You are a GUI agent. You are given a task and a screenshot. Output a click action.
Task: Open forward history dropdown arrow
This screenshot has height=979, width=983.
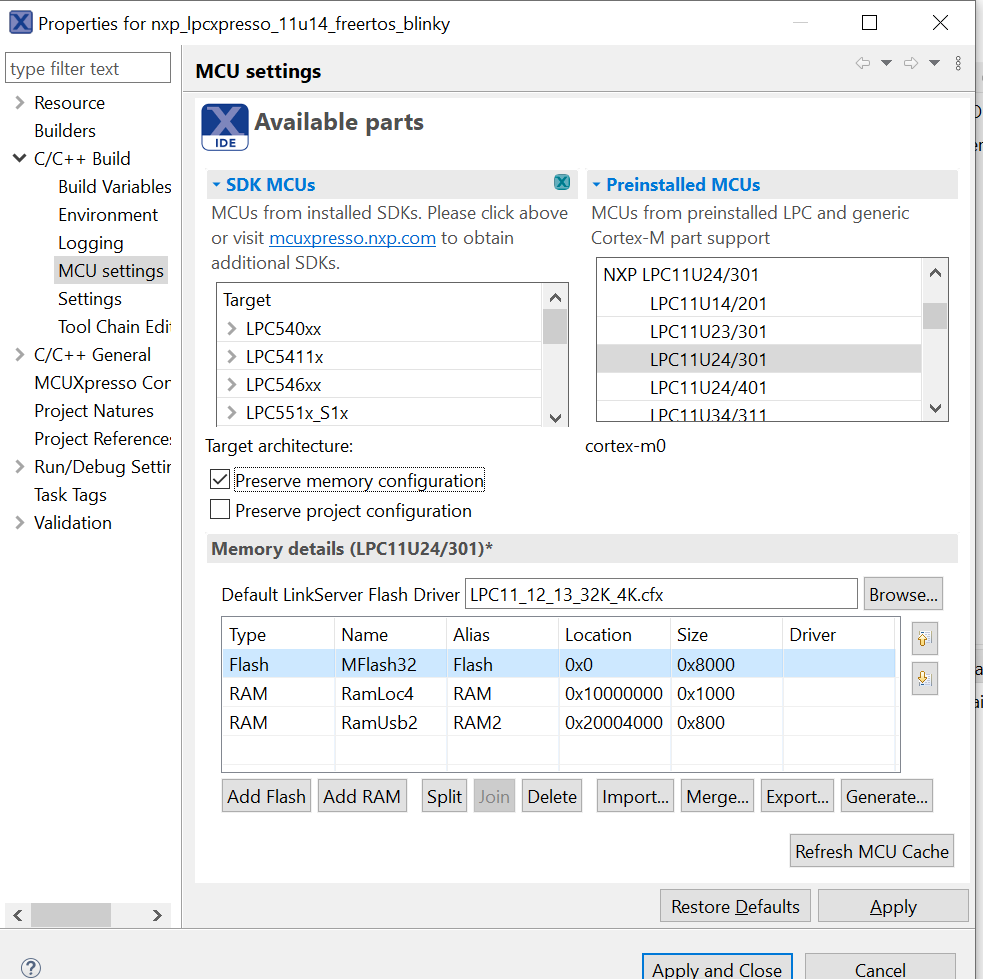934,63
